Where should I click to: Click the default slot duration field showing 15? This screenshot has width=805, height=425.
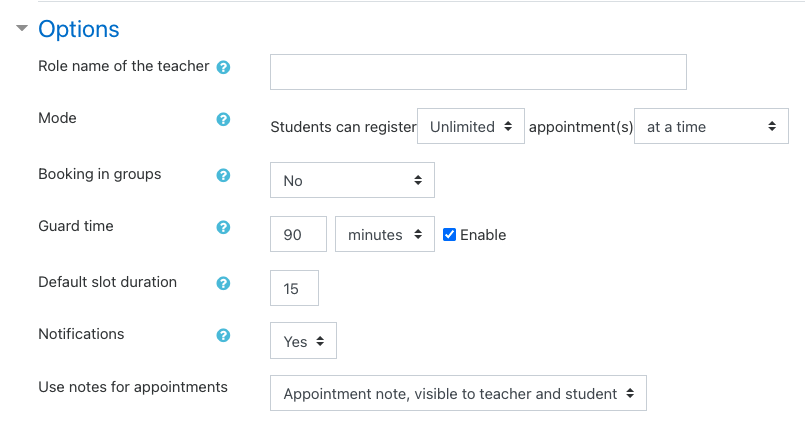tap(294, 288)
